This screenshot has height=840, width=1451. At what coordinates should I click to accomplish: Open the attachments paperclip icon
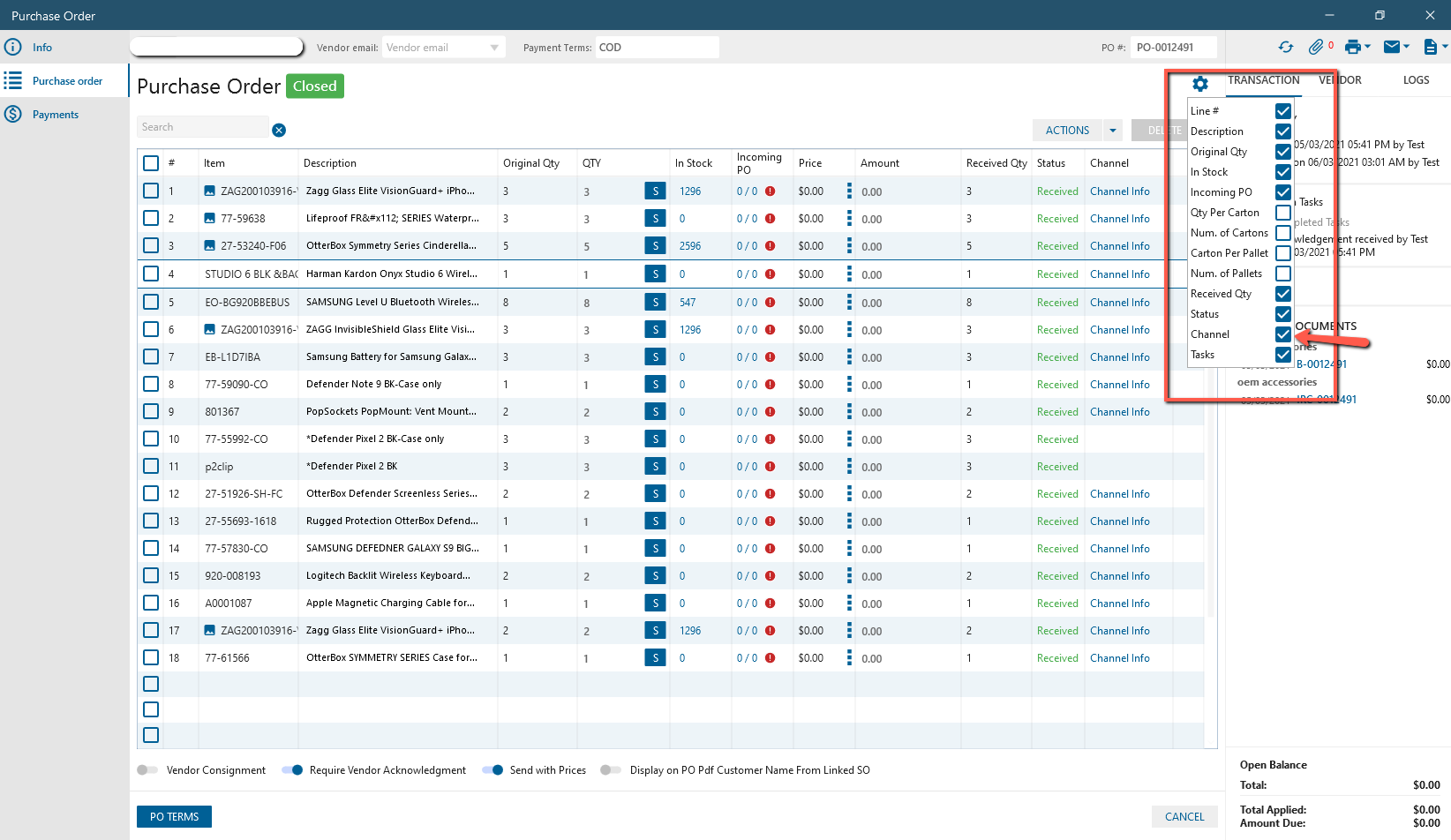tap(1316, 47)
